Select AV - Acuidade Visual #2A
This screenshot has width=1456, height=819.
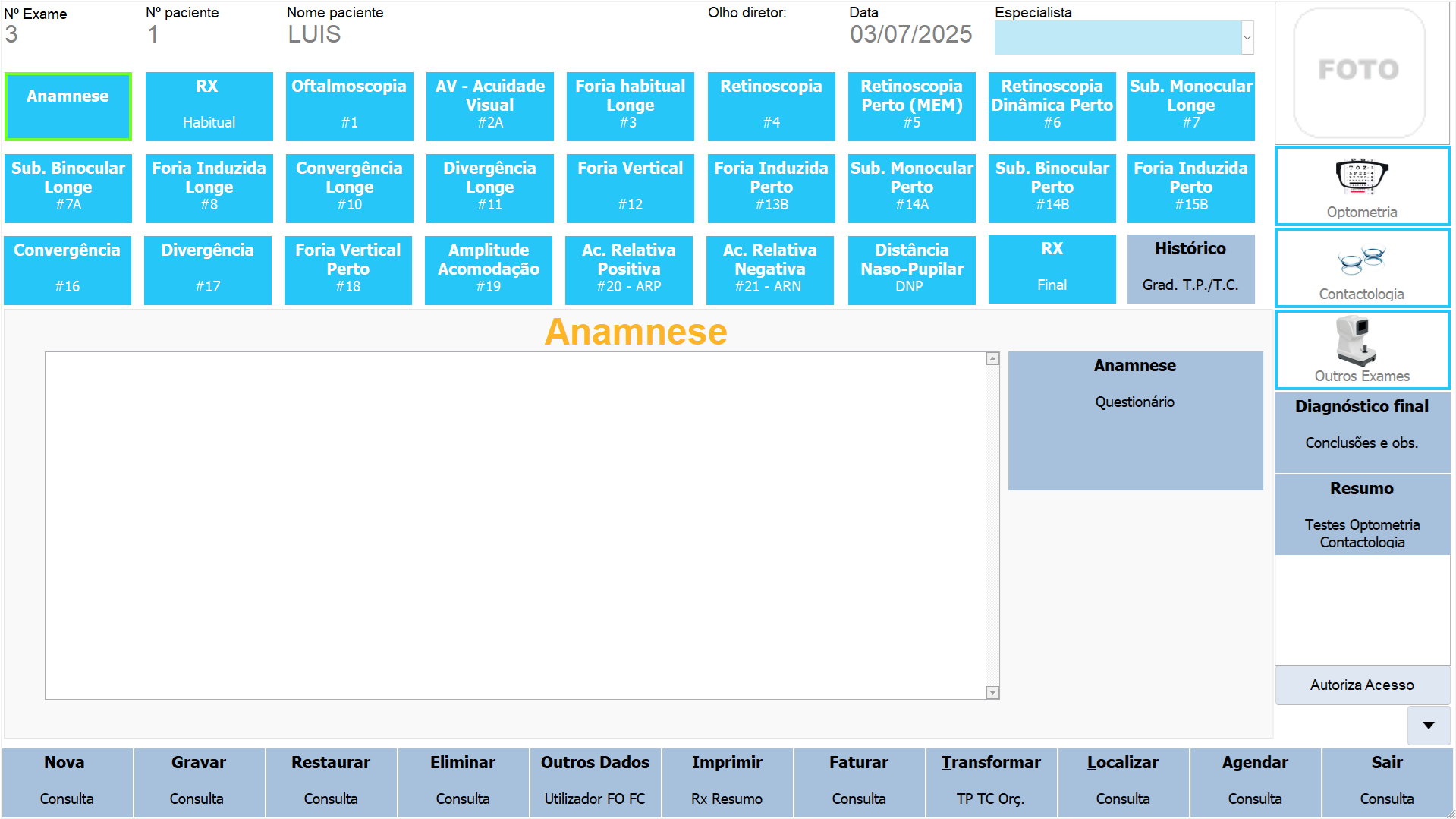[x=489, y=106]
